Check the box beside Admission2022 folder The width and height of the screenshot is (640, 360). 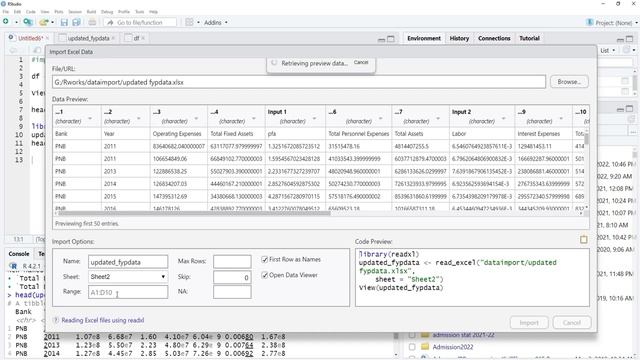pos(412,347)
